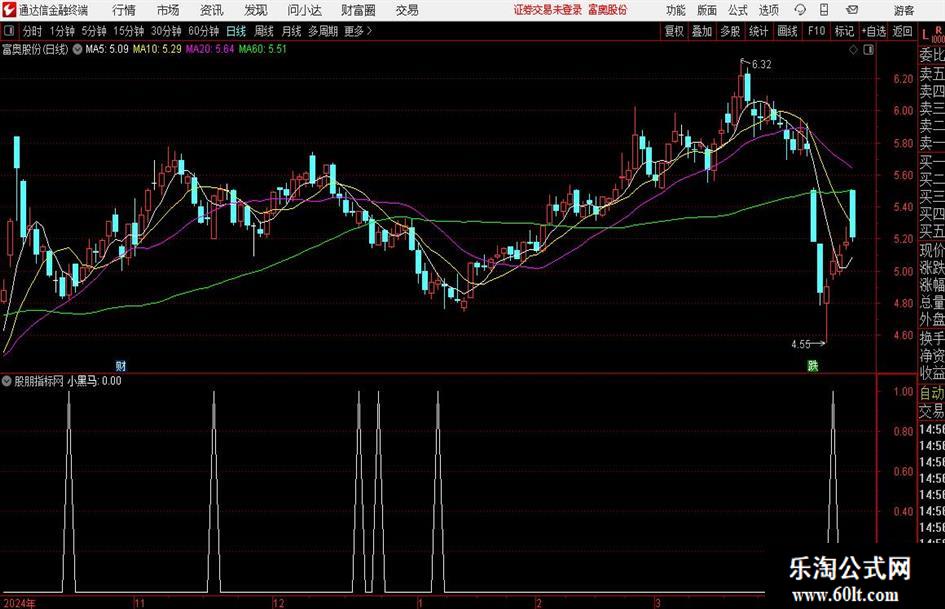Open the 公式 menu
This screenshot has height=609, width=945.
(x=738, y=10)
